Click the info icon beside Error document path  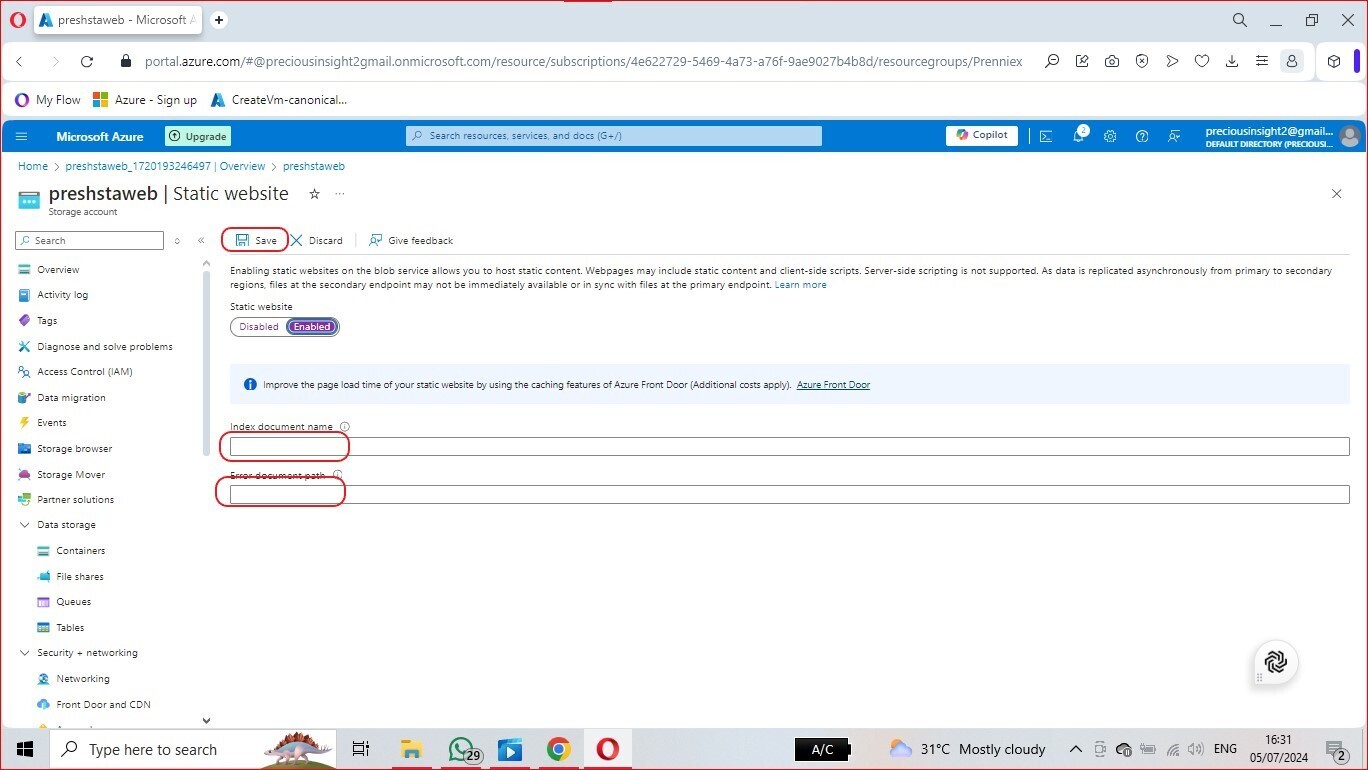[337, 475]
